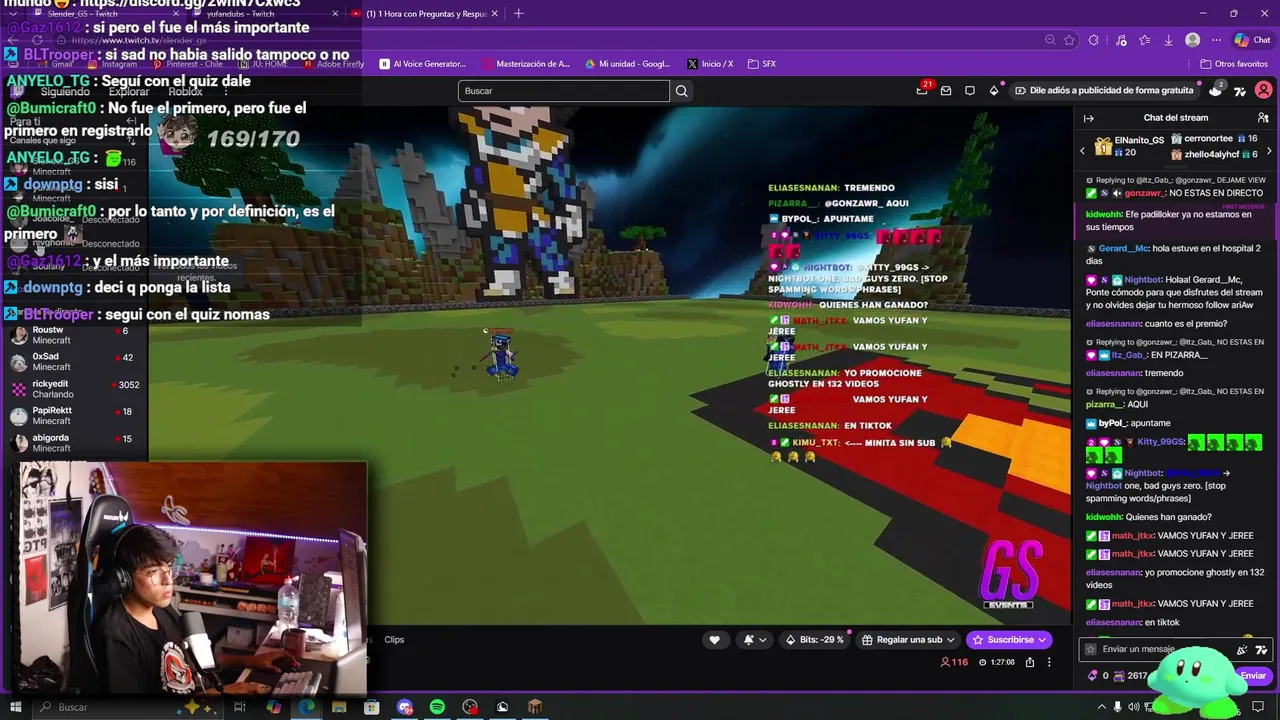This screenshot has height=720, width=1280.
Task: Click the Twitch Buscar search field
Action: (564, 91)
